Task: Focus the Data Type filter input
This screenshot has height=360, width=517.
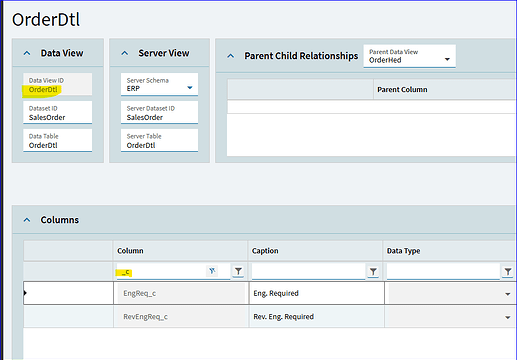Action: click(x=443, y=272)
